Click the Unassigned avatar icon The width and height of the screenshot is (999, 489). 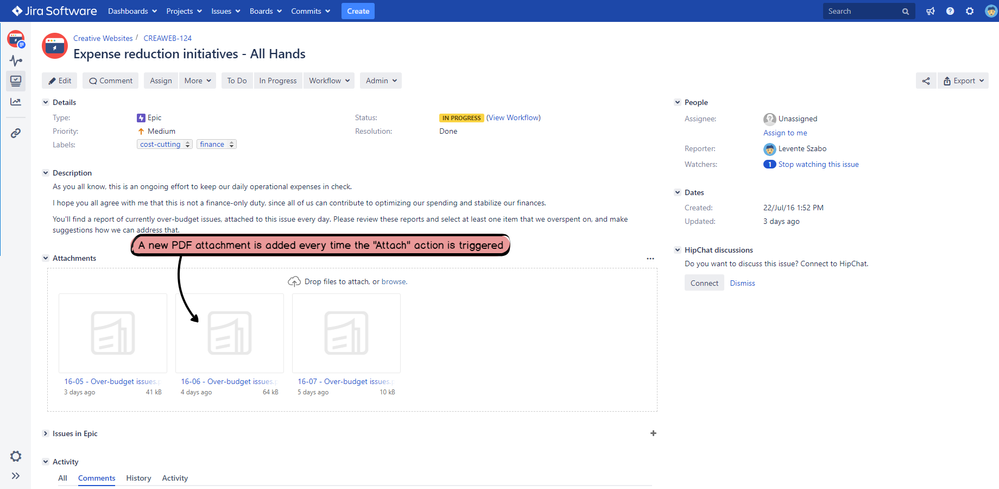point(769,118)
